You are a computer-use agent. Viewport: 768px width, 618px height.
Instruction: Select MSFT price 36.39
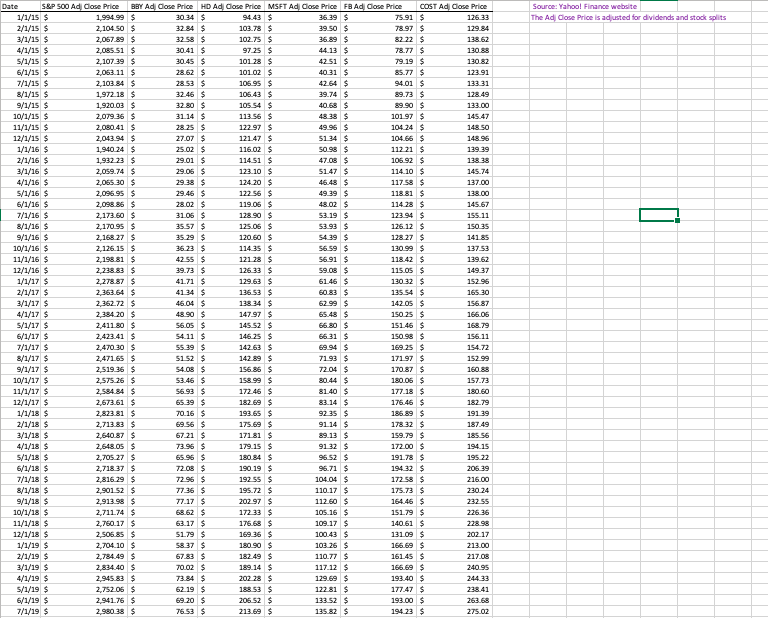point(303,17)
